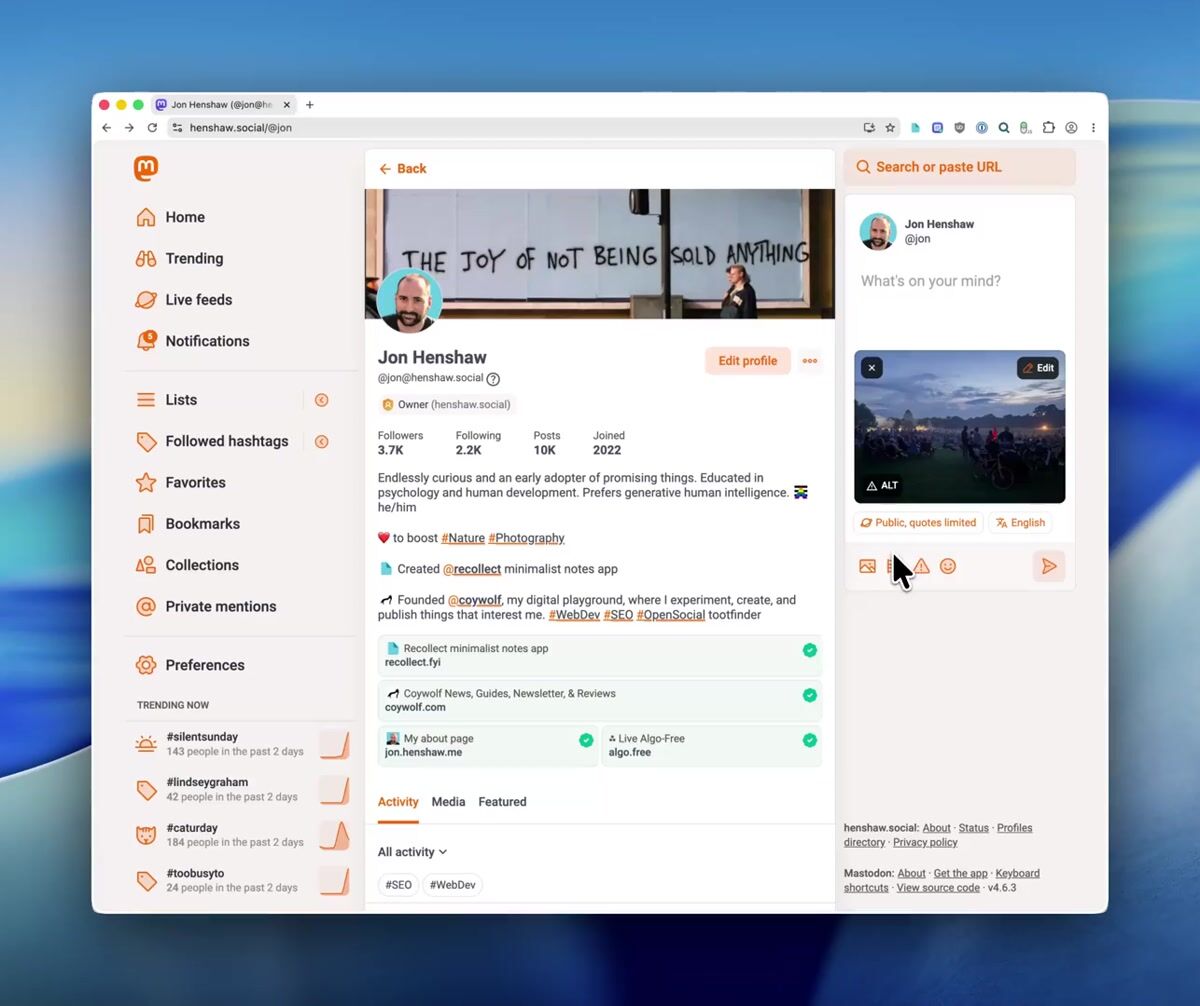The height and width of the screenshot is (1006, 1200).
Task: View the Following 2.2K count
Action: (x=478, y=443)
